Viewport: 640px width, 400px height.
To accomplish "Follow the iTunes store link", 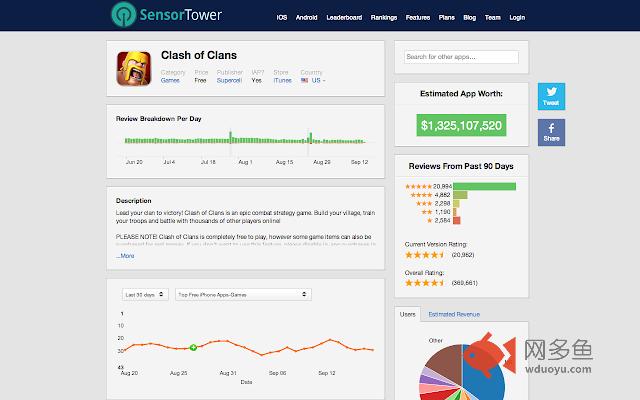I will coord(282,80).
